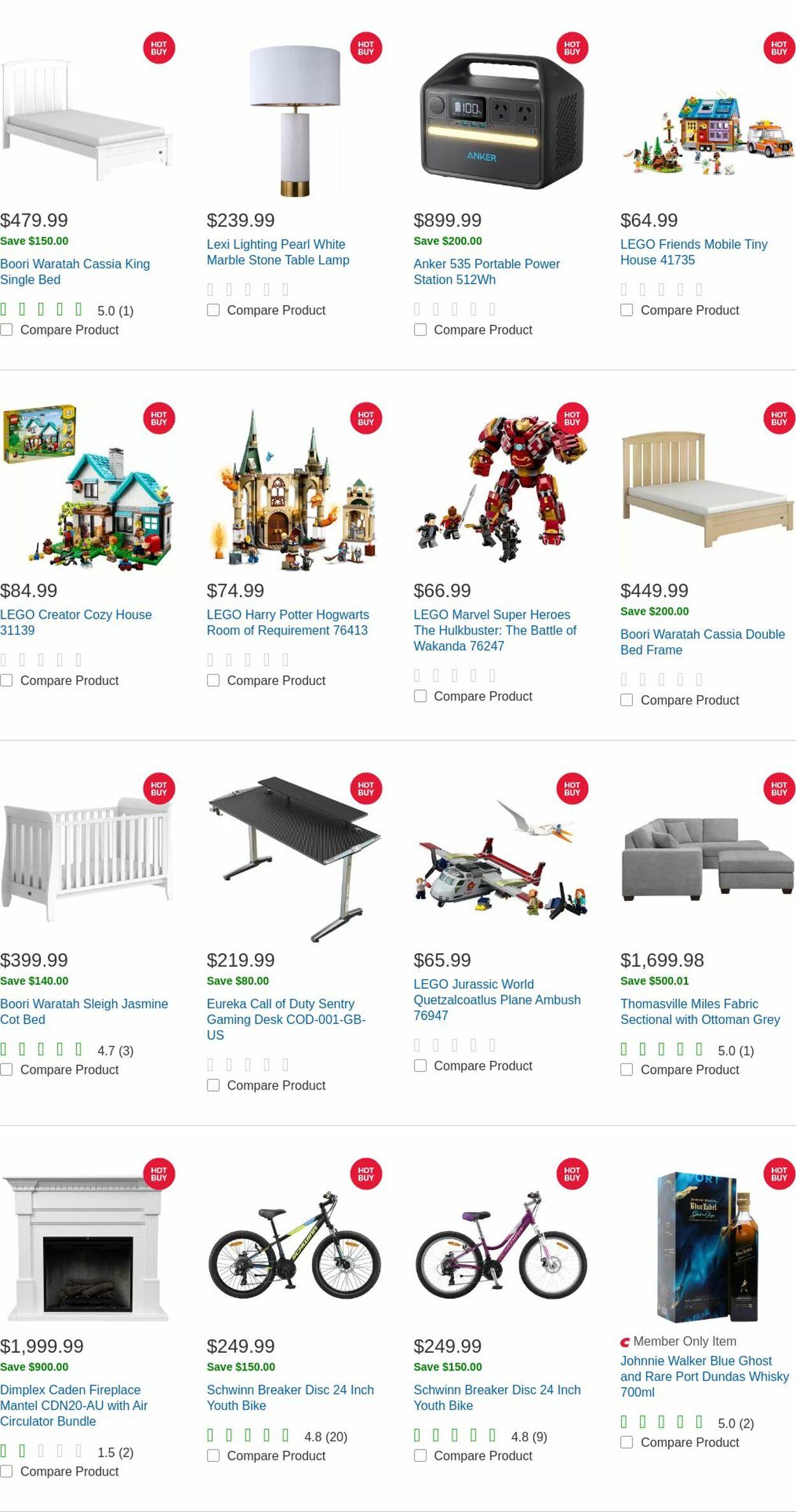Click the Hot Buy badge on the LEGO Creator Cozy House

[158, 419]
